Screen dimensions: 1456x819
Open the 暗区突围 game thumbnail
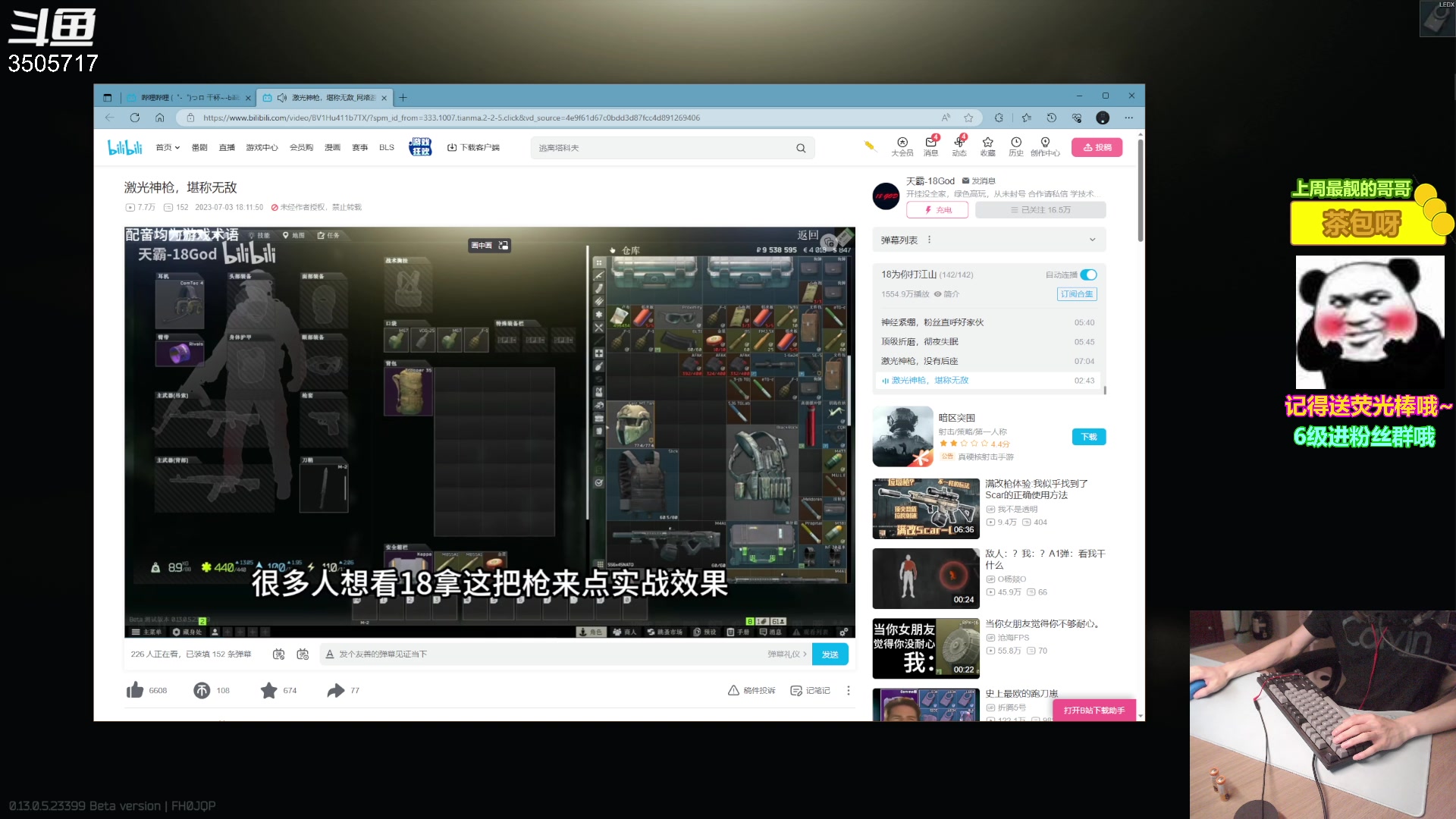(x=902, y=436)
